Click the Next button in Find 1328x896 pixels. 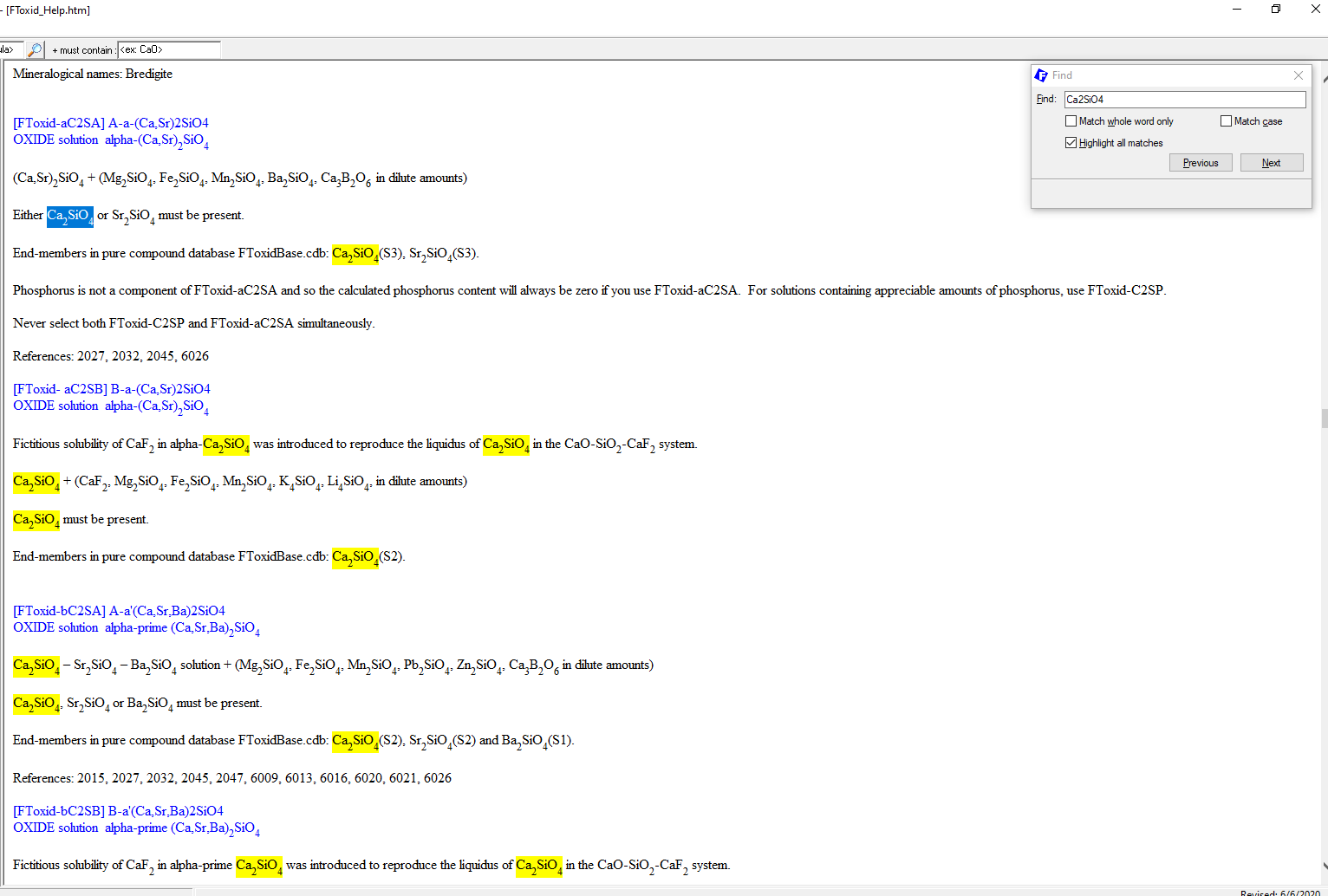(x=1272, y=163)
